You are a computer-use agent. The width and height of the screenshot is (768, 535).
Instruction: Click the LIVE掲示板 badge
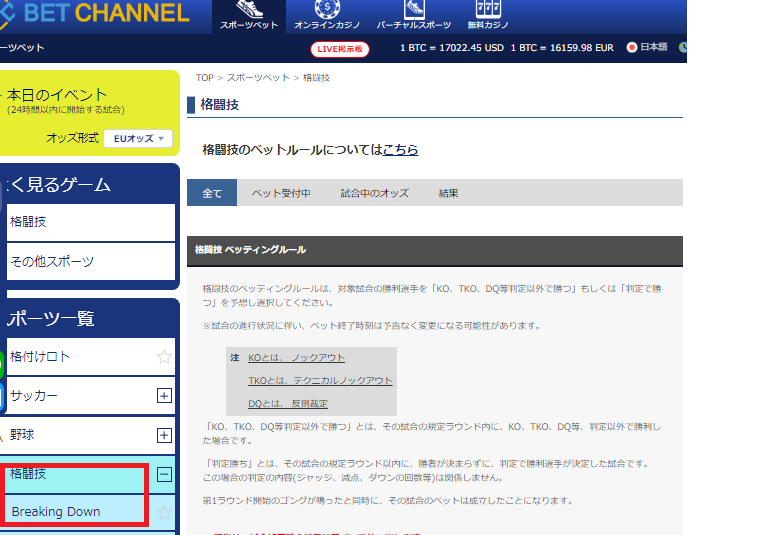point(340,49)
